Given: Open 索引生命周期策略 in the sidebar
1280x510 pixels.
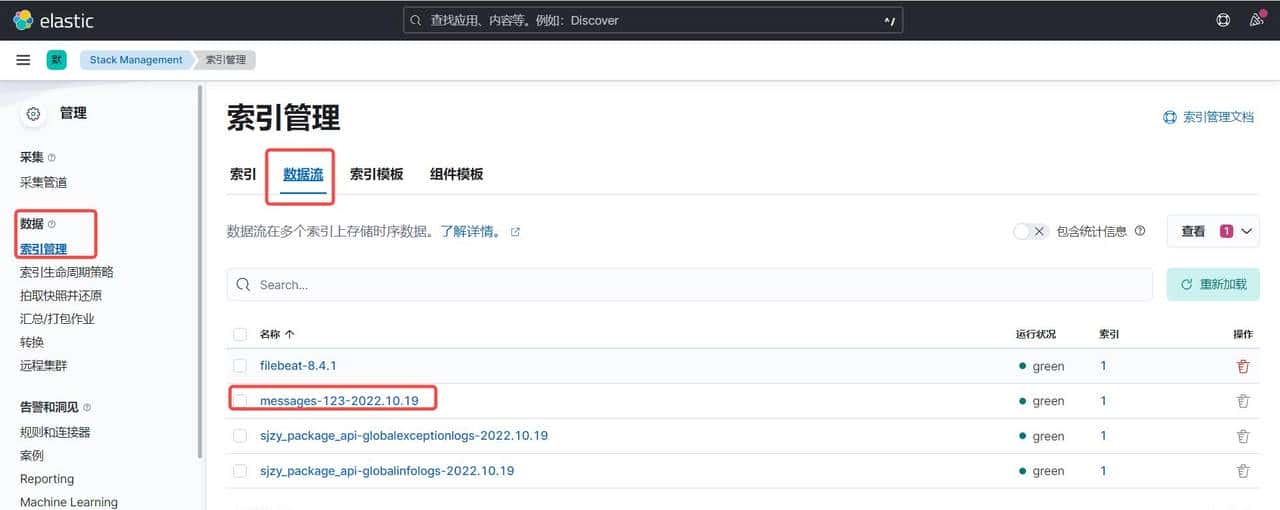Looking at the screenshot, I should pyautogui.click(x=67, y=272).
